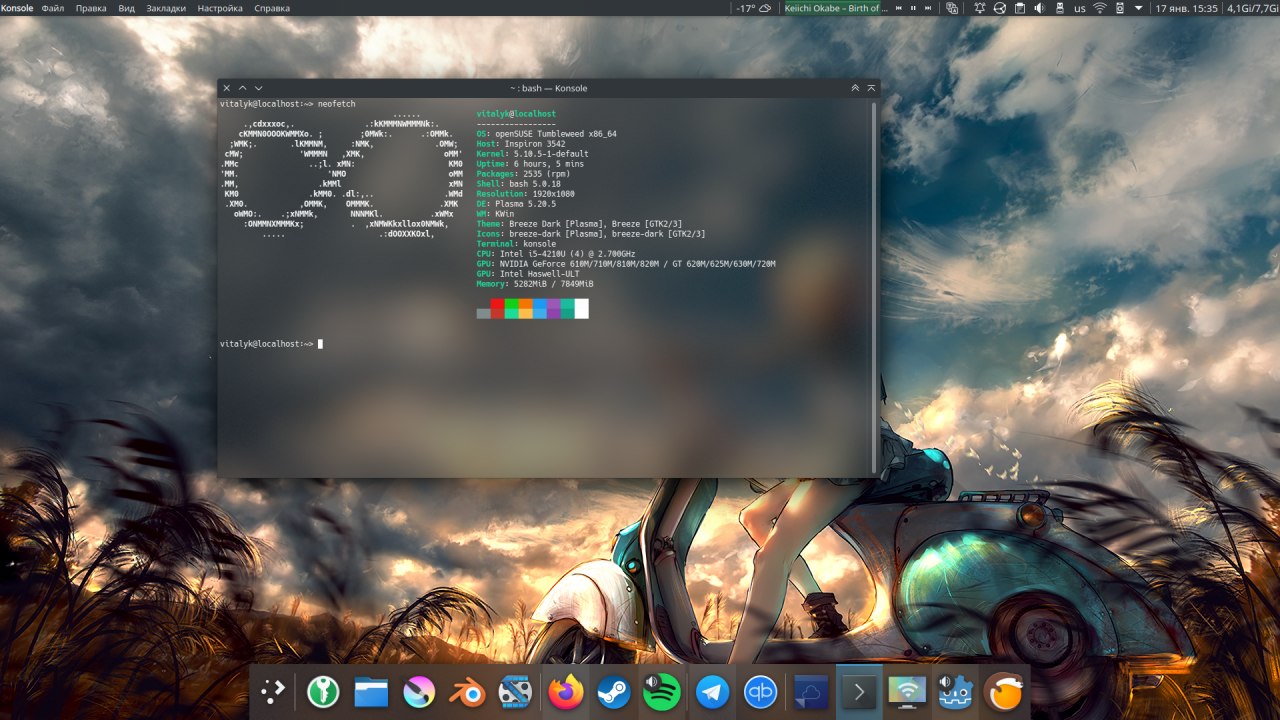Screen dimensions: 1280x720
Task: Click 'OS: openSUSE Tumbleweed x86_64' line
Action: 546,134
